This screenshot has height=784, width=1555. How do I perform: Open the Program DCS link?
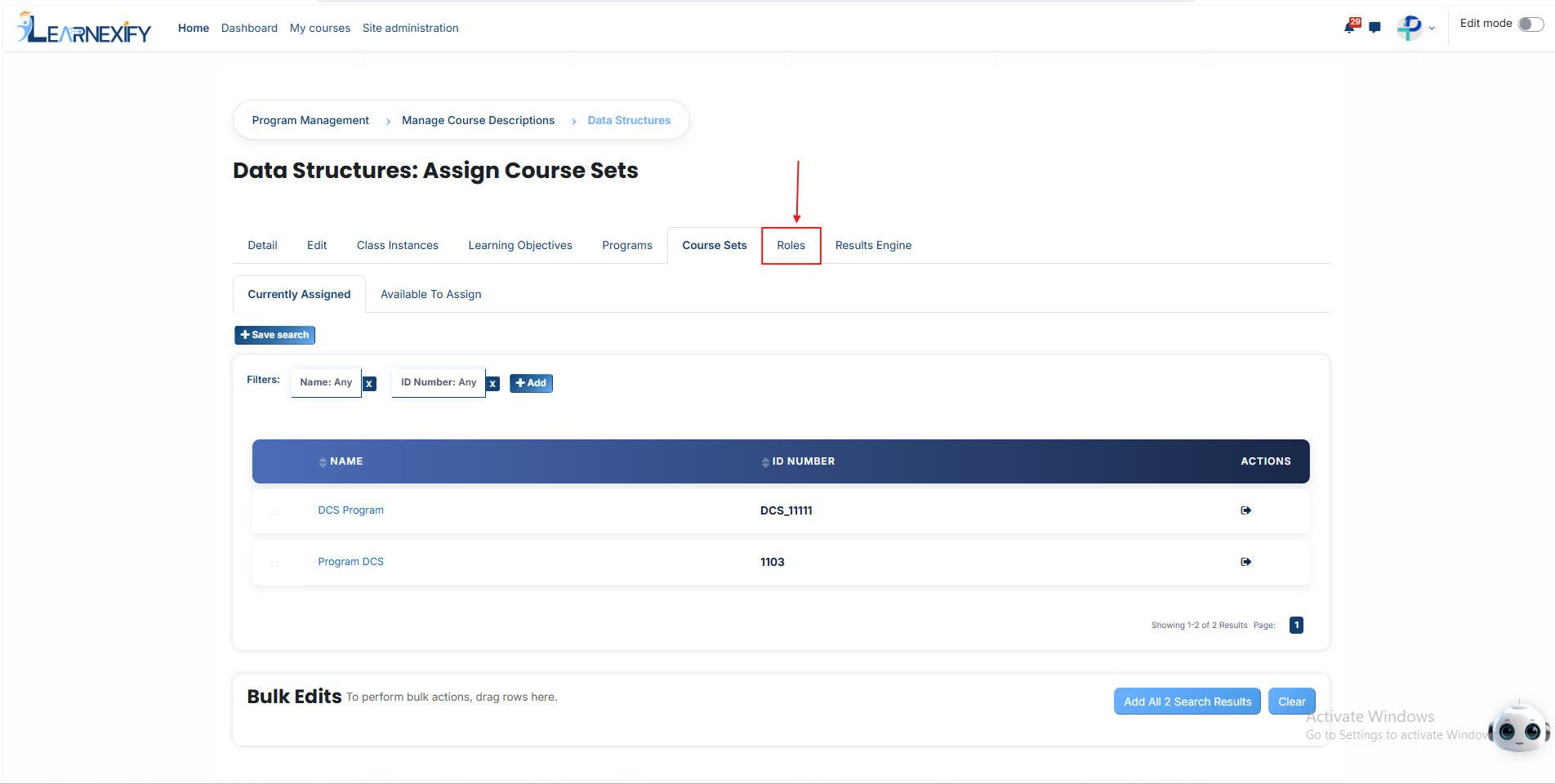(351, 562)
